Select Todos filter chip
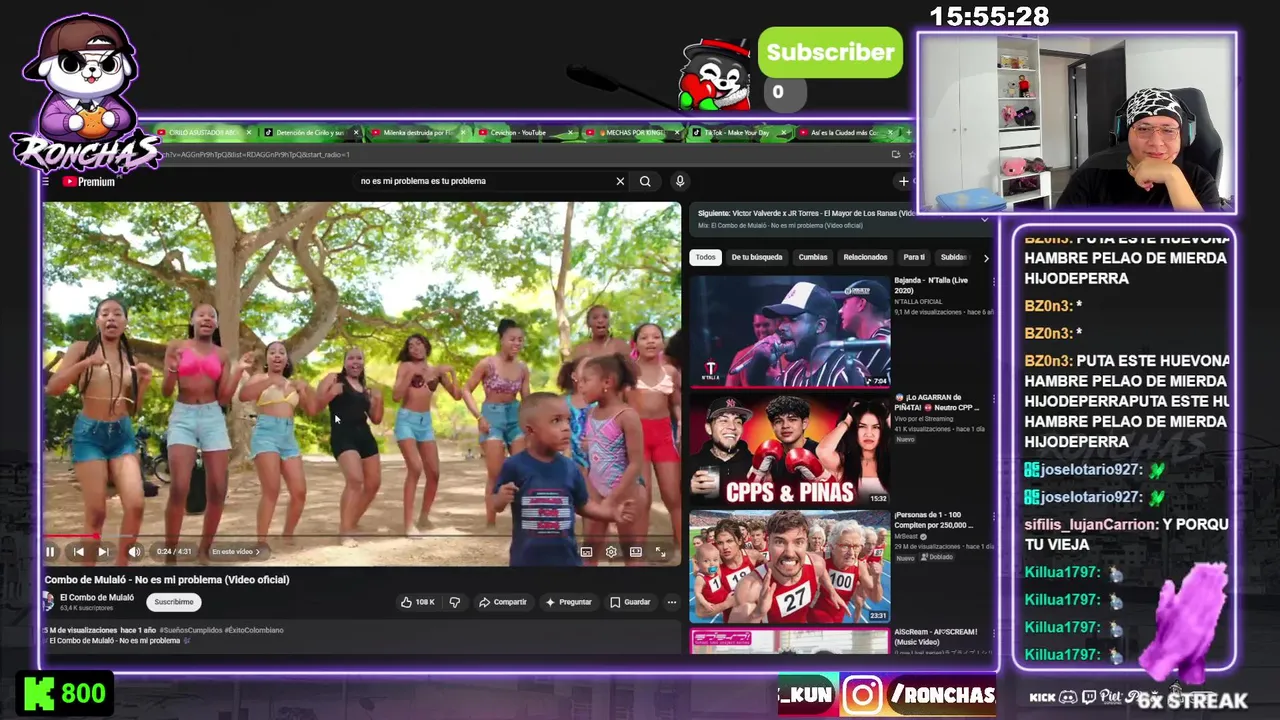Image resolution: width=1280 pixels, height=720 pixels. 706,257
